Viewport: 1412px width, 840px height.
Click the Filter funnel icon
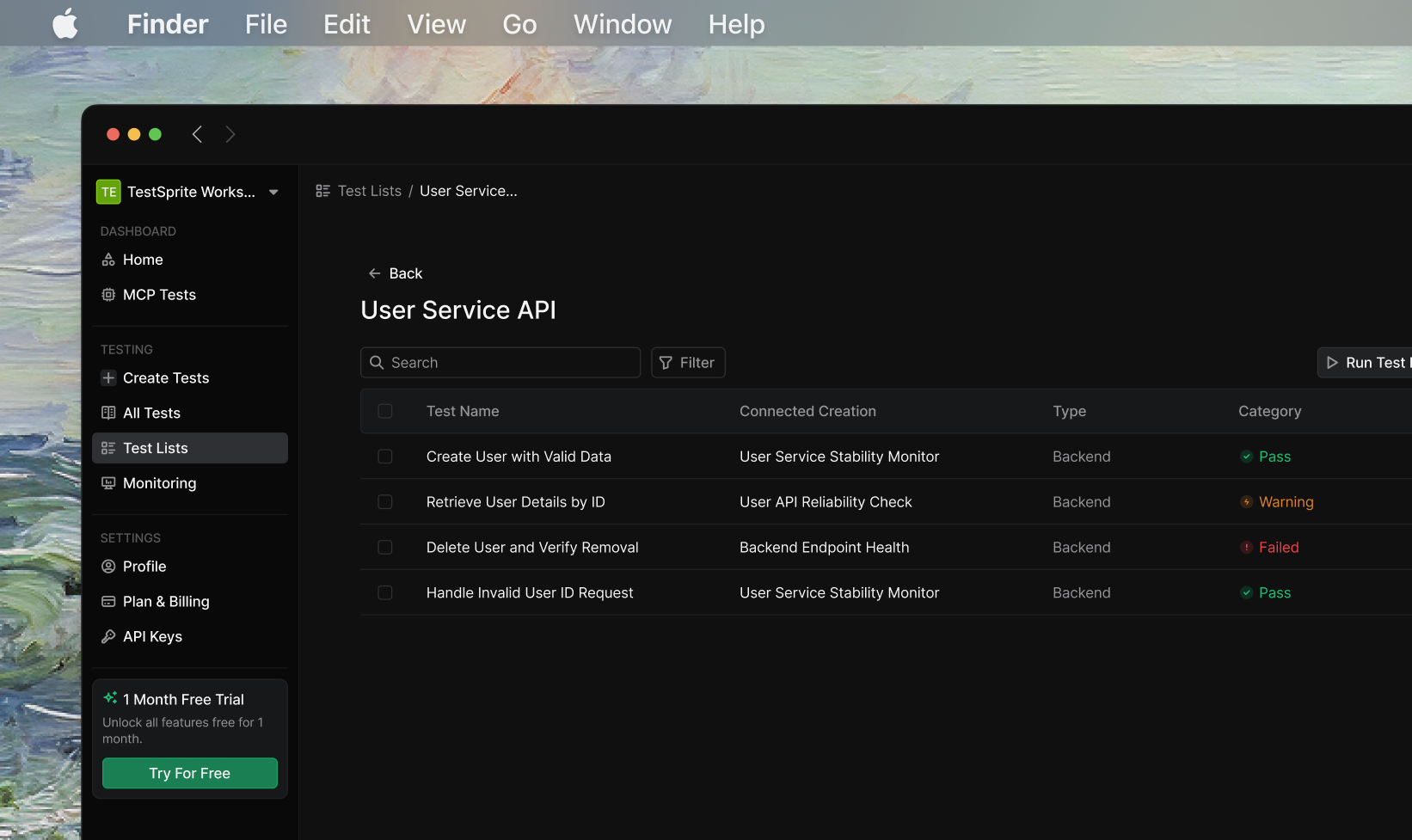tap(666, 363)
